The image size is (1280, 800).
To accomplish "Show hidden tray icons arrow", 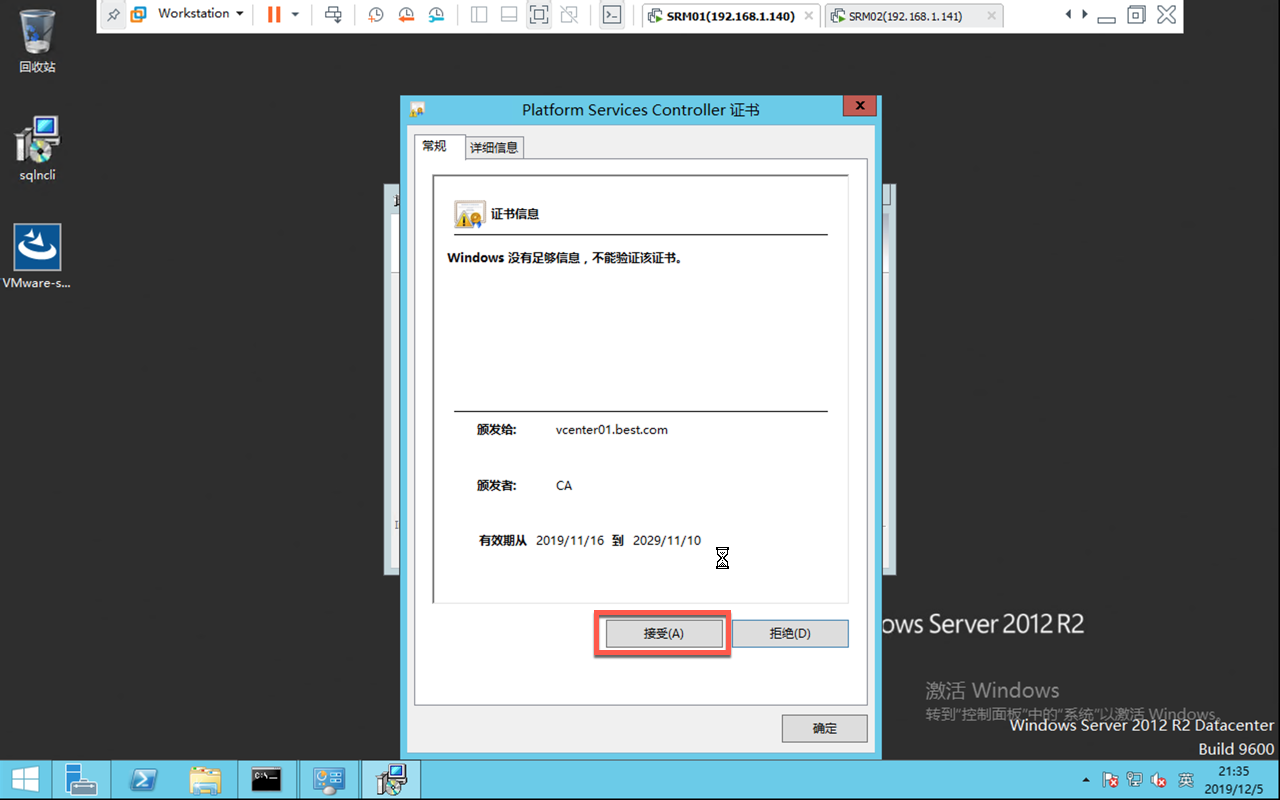I will tap(1086, 780).
